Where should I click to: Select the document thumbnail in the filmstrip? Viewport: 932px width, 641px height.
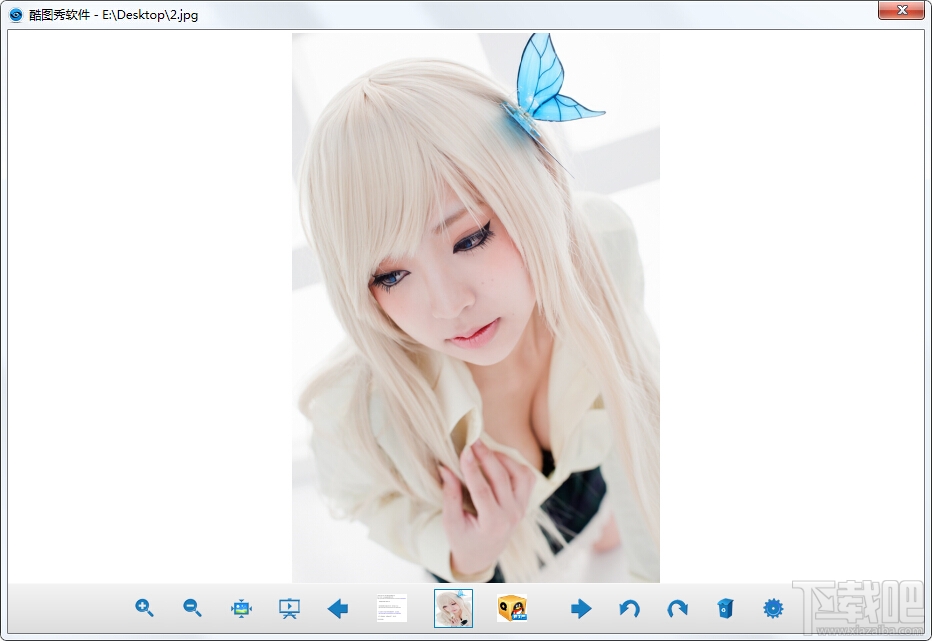(392, 608)
